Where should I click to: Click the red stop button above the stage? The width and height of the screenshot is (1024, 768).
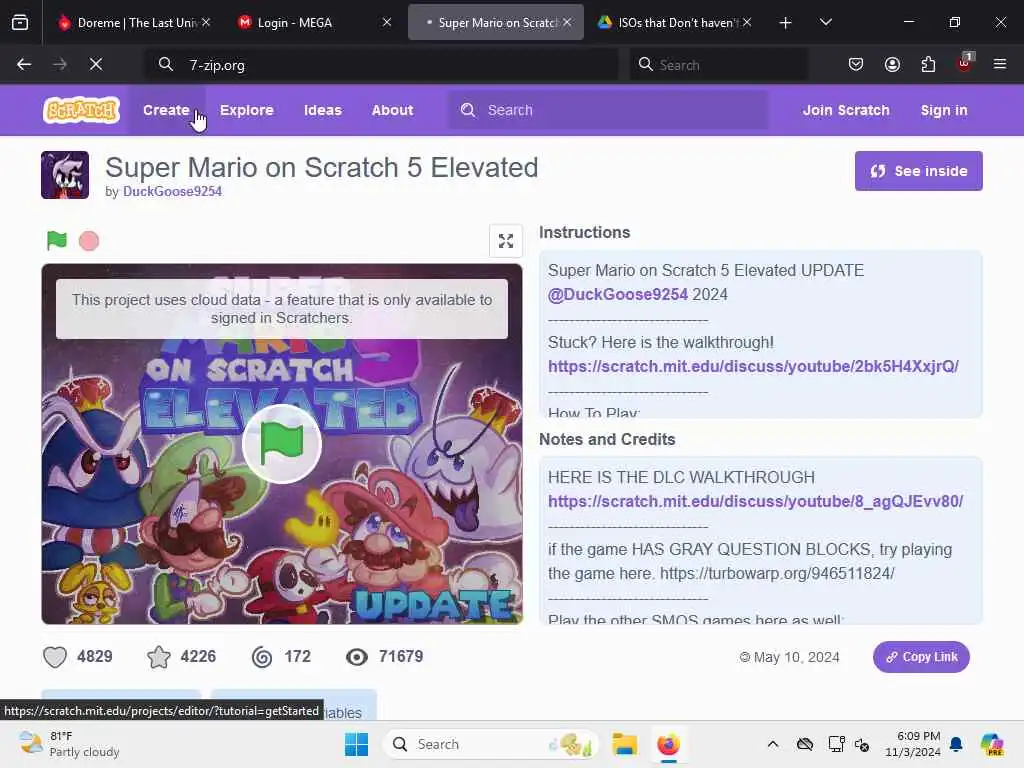(89, 241)
